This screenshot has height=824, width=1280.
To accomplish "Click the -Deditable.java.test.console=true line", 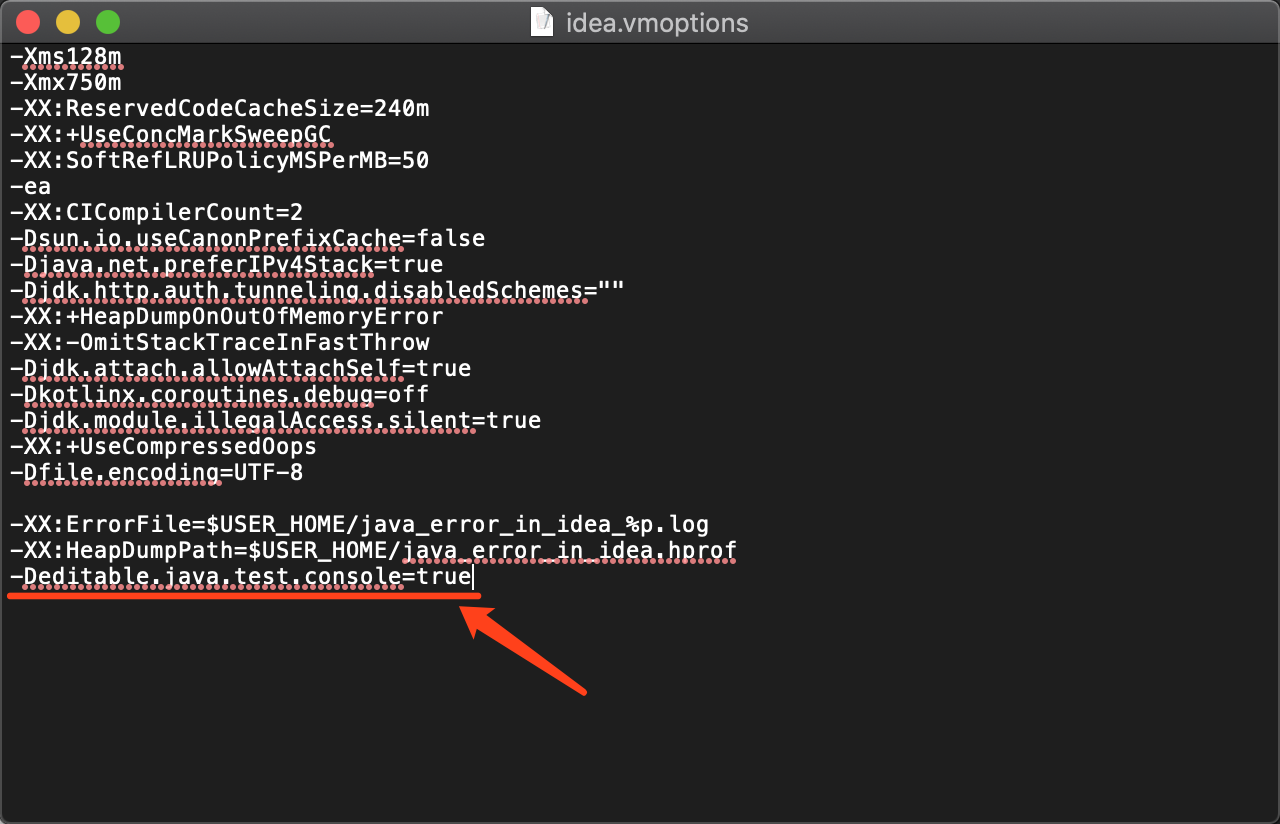I will [241, 576].
